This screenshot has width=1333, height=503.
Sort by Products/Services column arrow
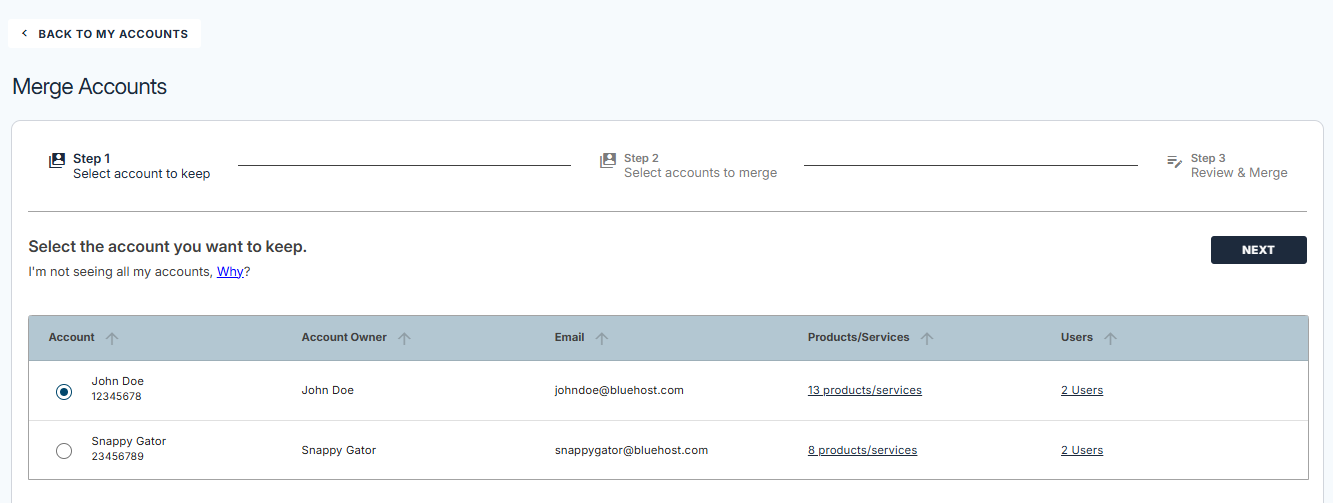coord(927,339)
